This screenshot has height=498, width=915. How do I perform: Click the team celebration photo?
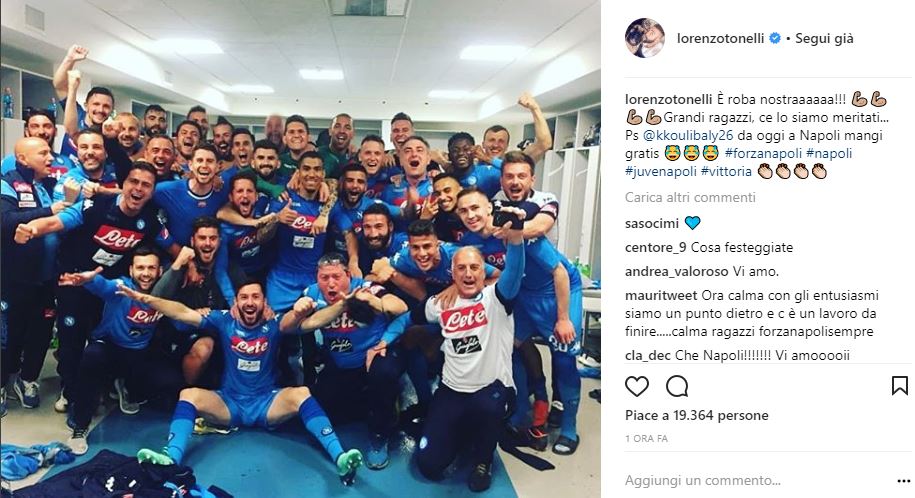[x=301, y=249]
